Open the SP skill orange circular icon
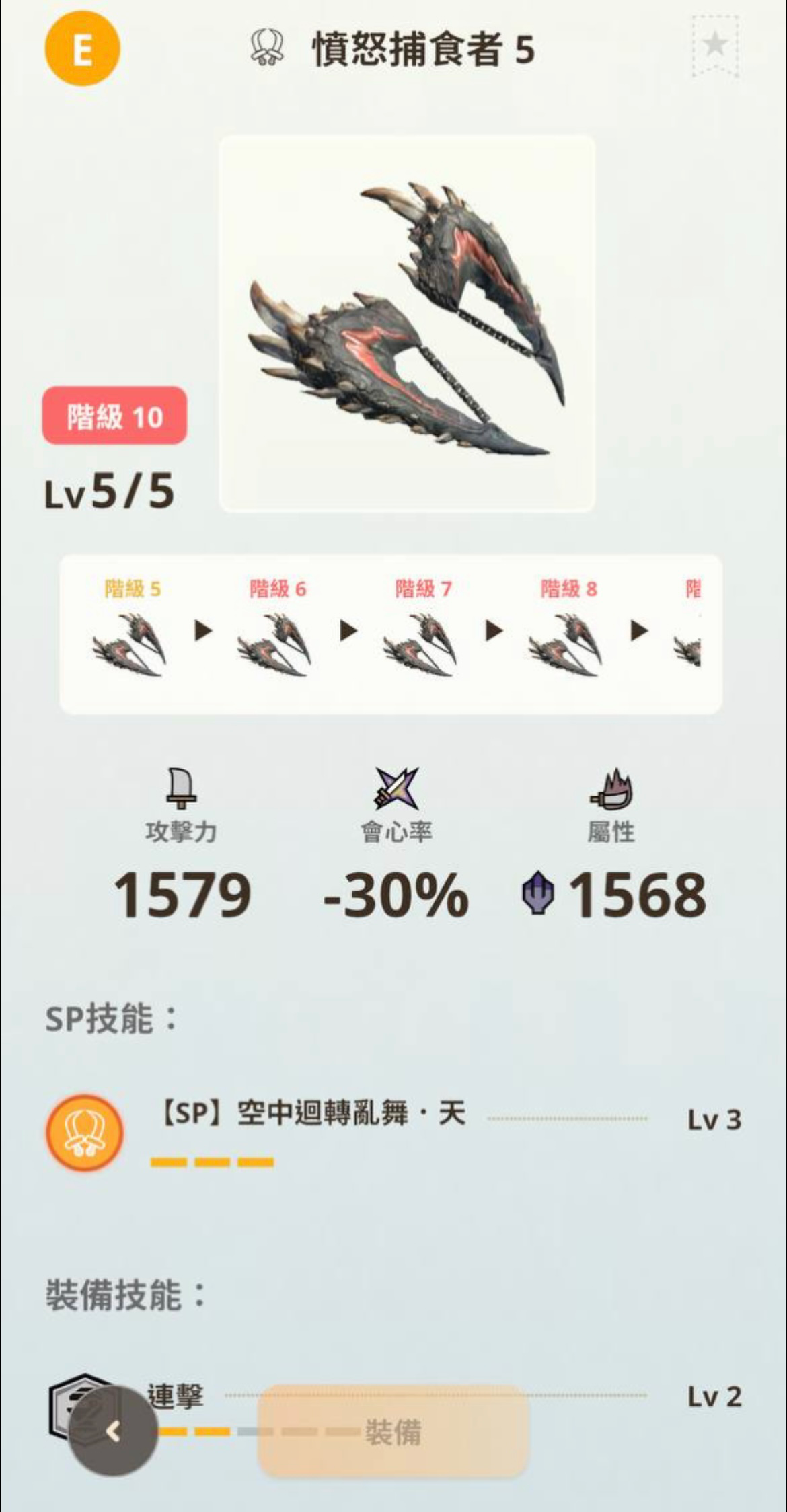Image resolution: width=787 pixels, height=1512 pixels. pyautogui.click(x=85, y=1133)
